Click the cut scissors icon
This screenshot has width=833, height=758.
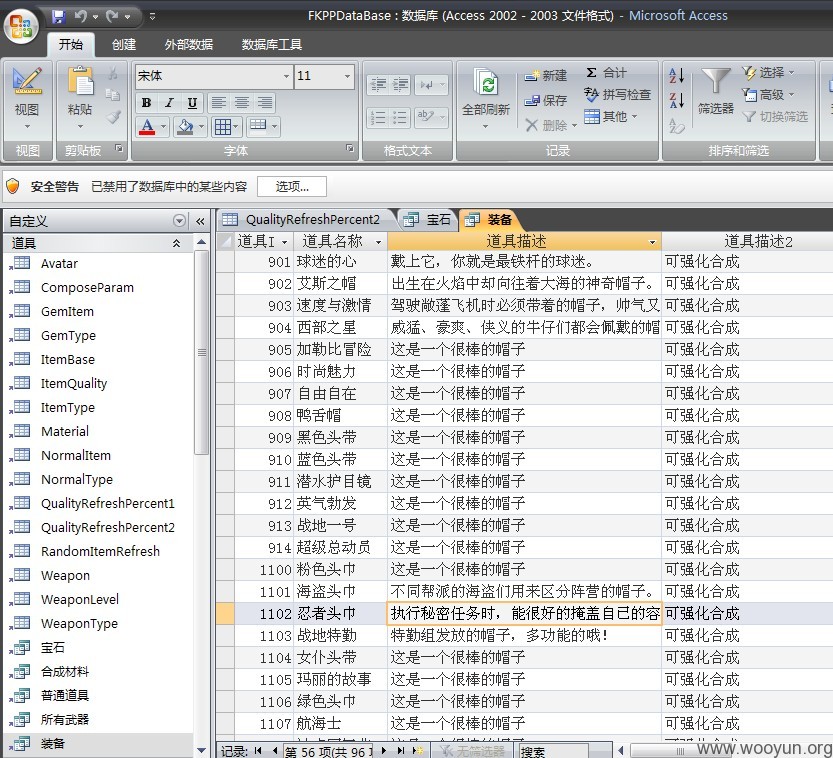(x=113, y=73)
